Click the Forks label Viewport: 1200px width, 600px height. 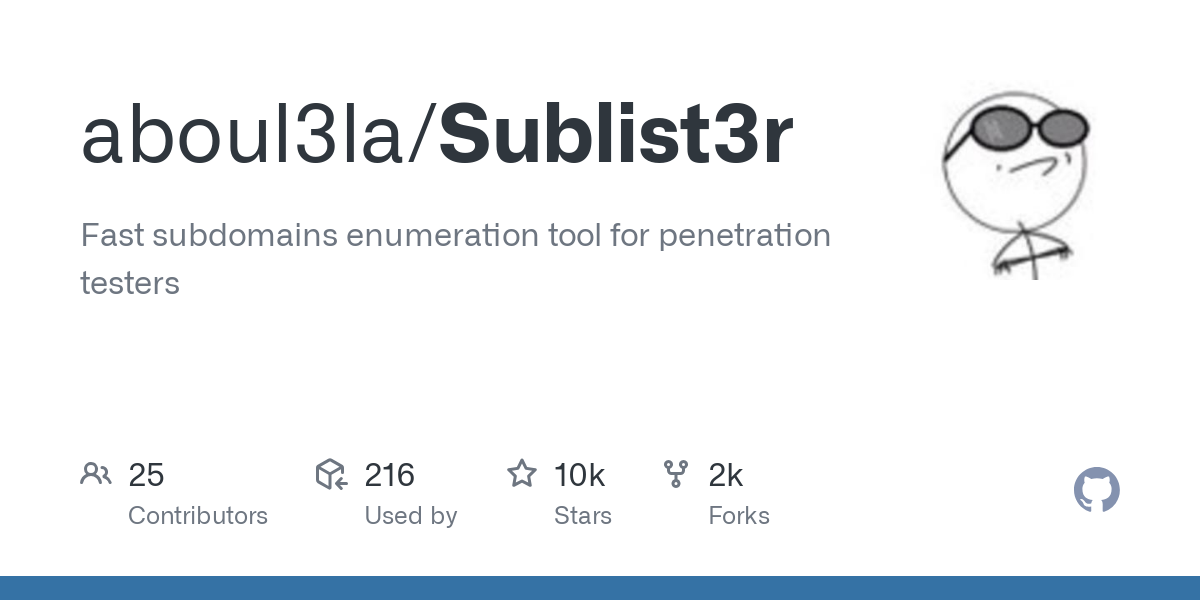(739, 516)
